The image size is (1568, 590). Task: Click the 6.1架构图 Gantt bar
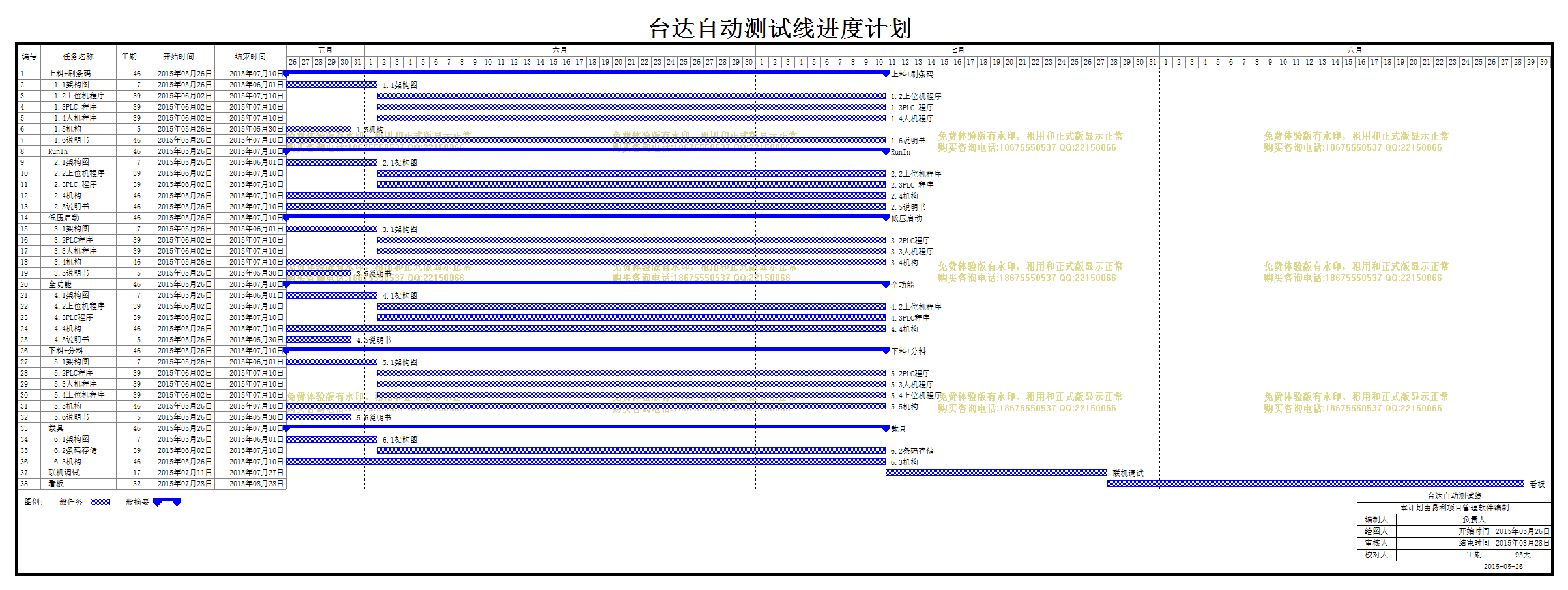pos(332,439)
